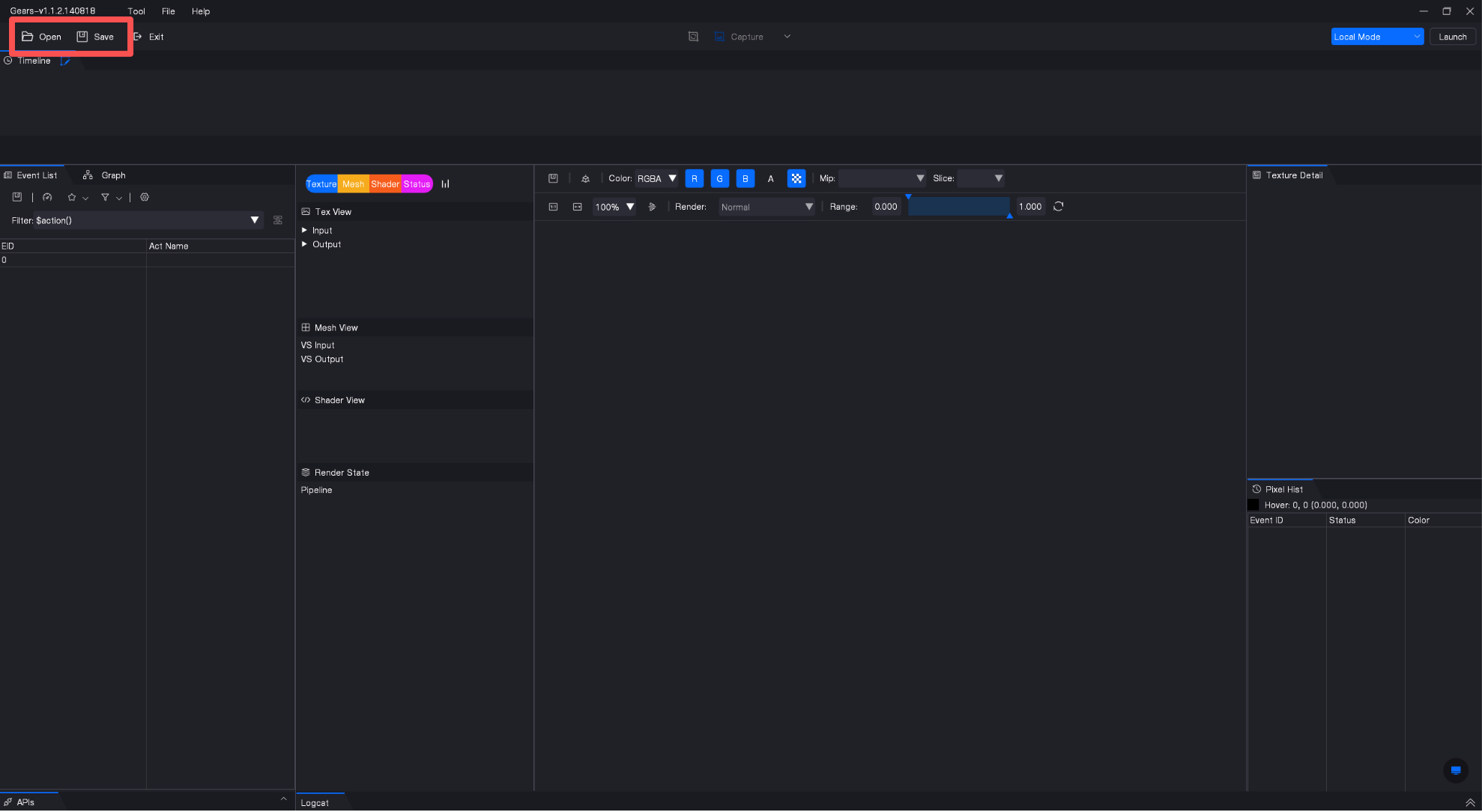The width and height of the screenshot is (1482, 812).
Task: Click the funnel filter icon
Action: [x=105, y=197]
